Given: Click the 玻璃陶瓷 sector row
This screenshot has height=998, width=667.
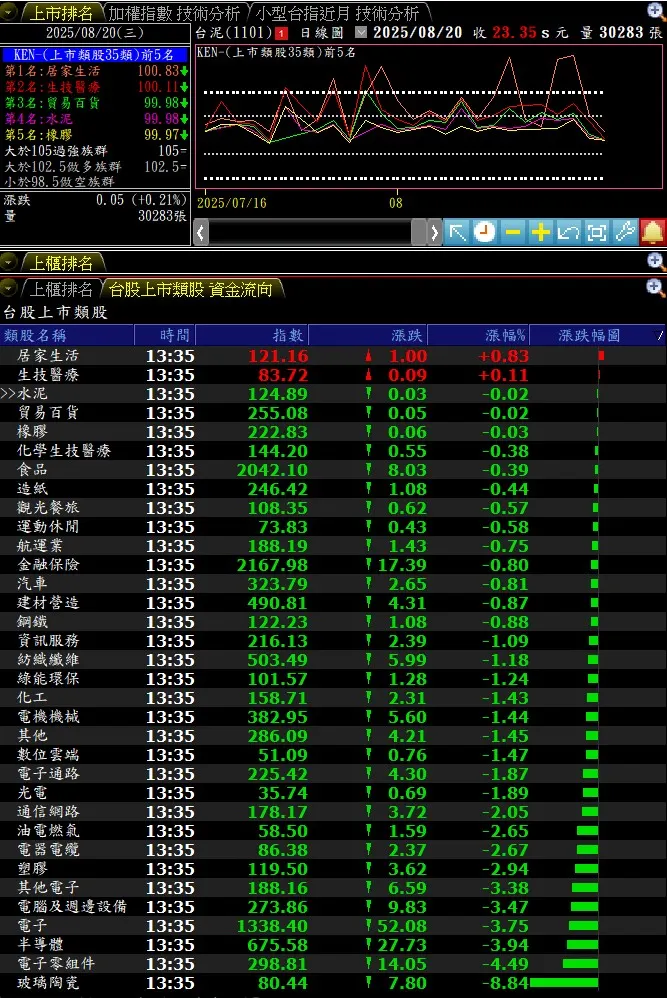Looking at the screenshot, I should click(x=333, y=983).
